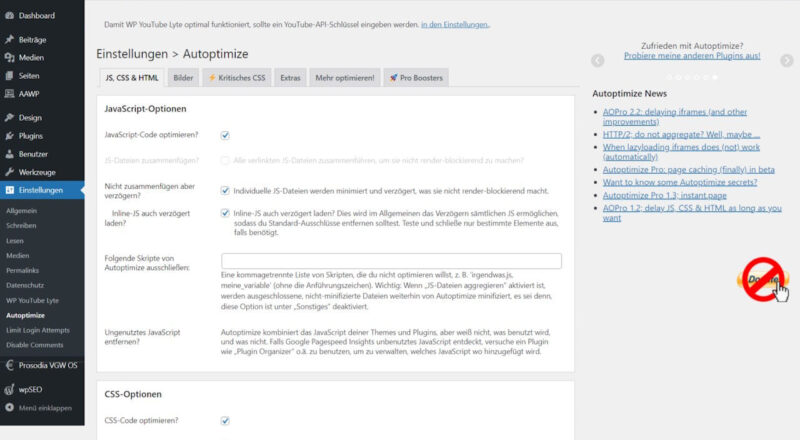This screenshot has height=440, width=800.
Task: Switch to the 'Kritisches CSS' tab
Action: (x=236, y=77)
